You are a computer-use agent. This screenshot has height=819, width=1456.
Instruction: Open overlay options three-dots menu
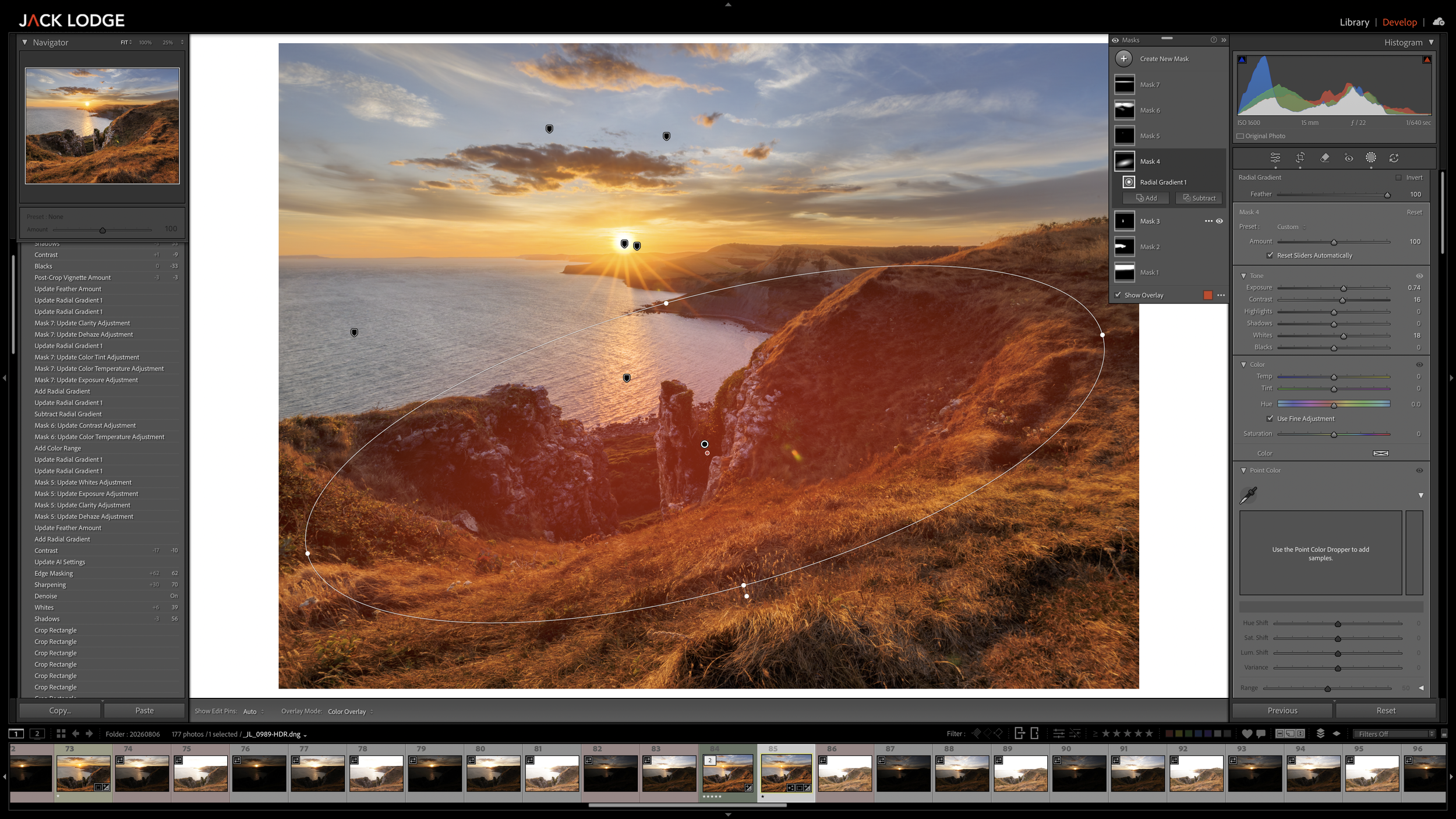pyautogui.click(x=1221, y=295)
